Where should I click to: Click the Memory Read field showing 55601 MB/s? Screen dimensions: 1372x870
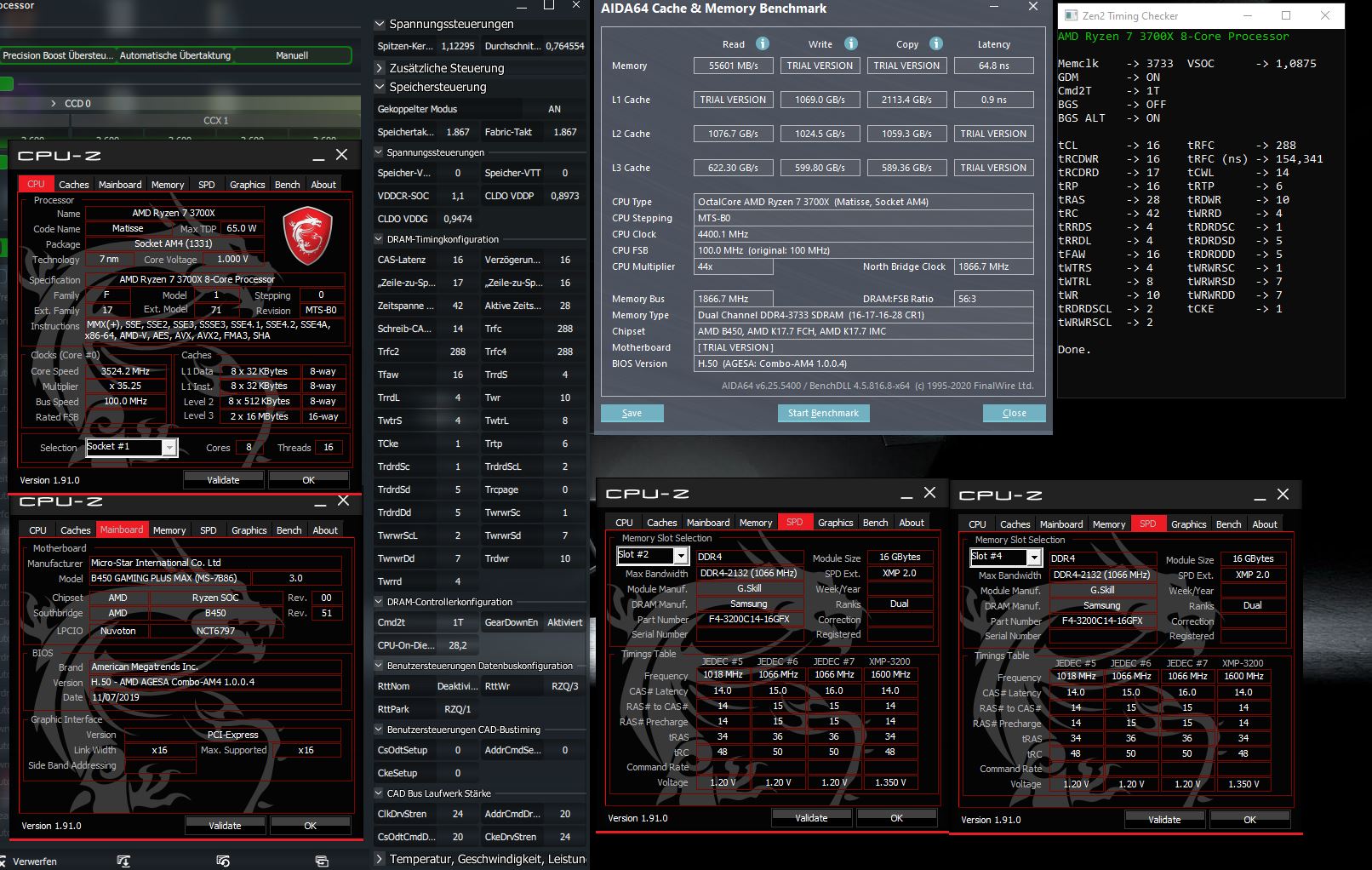click(x=734, y=66)
